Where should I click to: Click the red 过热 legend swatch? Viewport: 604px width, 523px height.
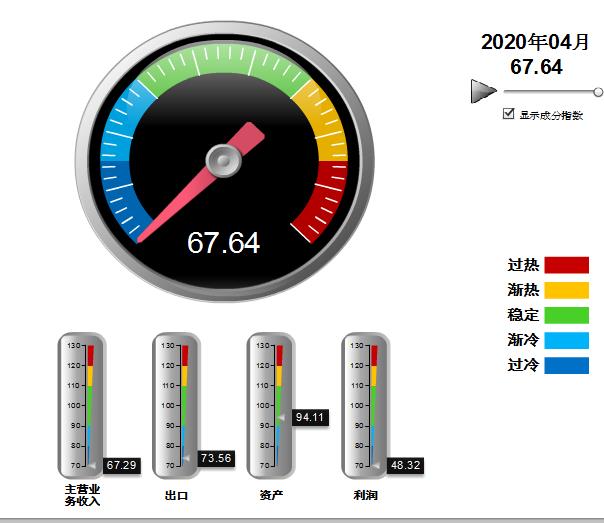(x=566, y=265)
